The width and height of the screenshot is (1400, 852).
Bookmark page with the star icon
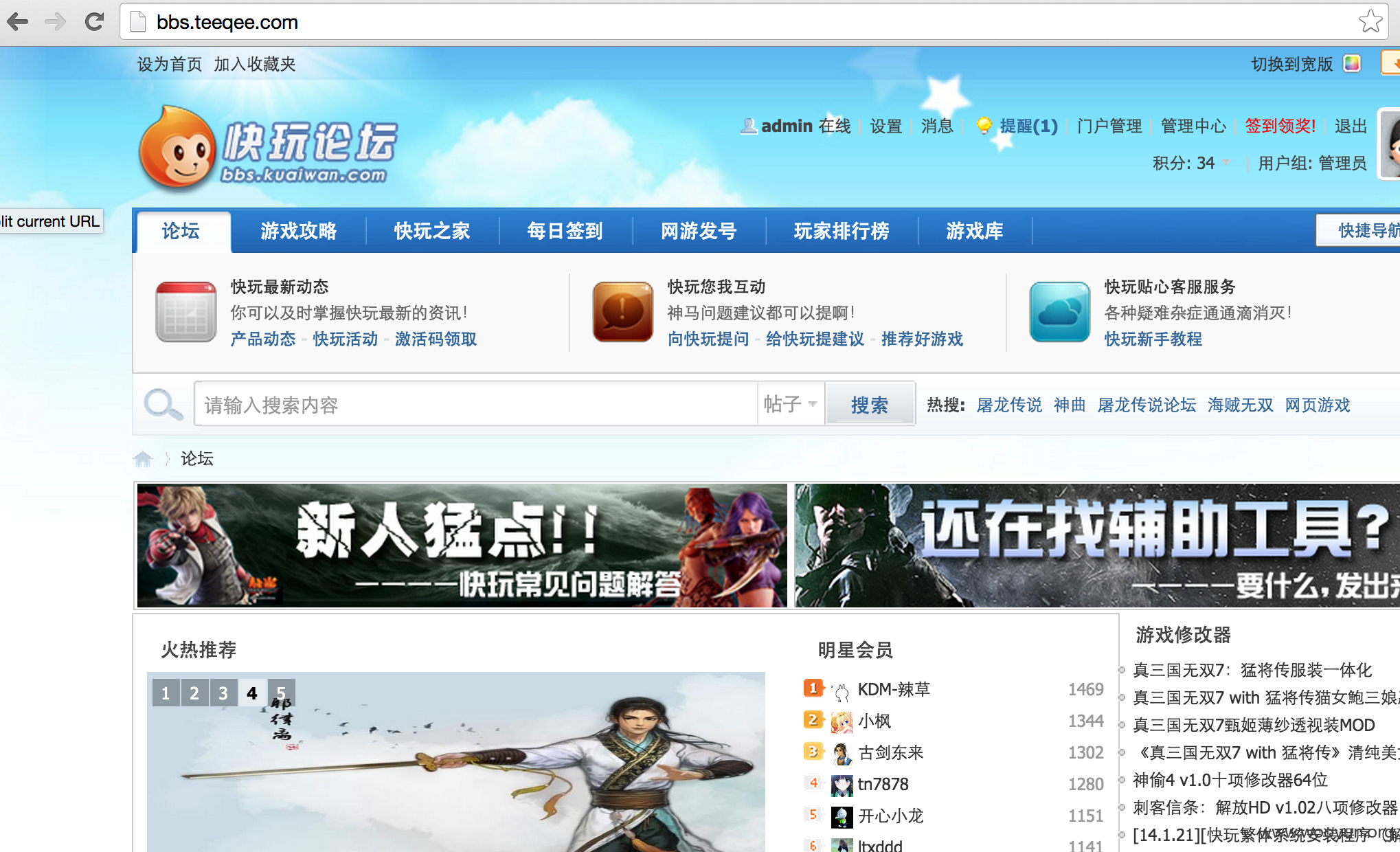1370,22
